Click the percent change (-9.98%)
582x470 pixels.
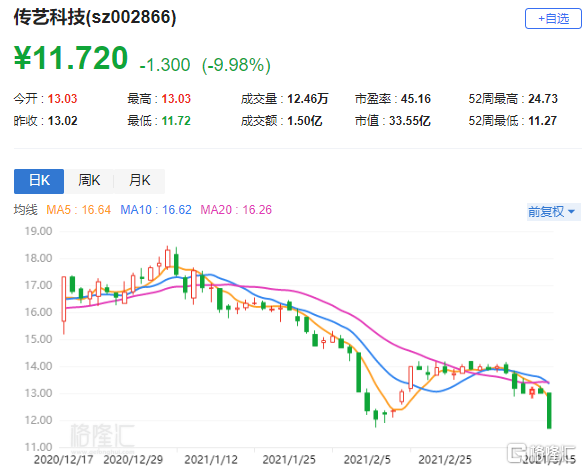pos(236,65)
